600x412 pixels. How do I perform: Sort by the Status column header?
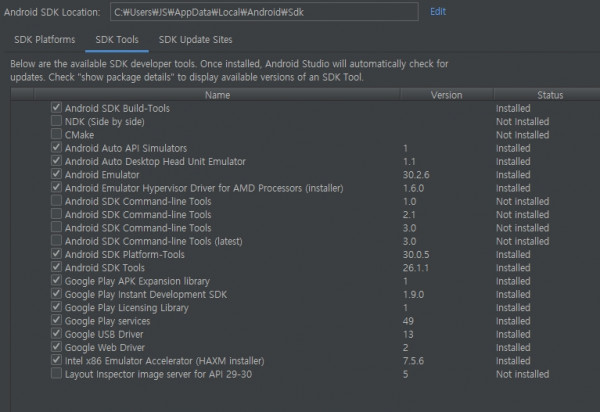point(550,95)
